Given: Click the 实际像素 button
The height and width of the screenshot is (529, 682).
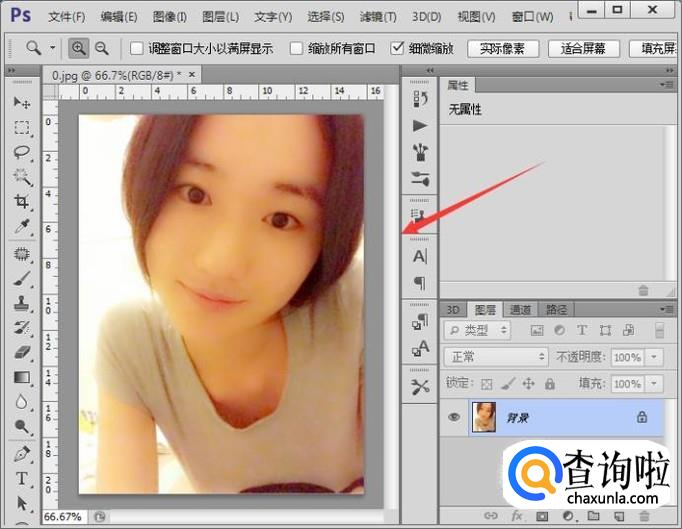Looking at the screenshot, I should point(503,48).
